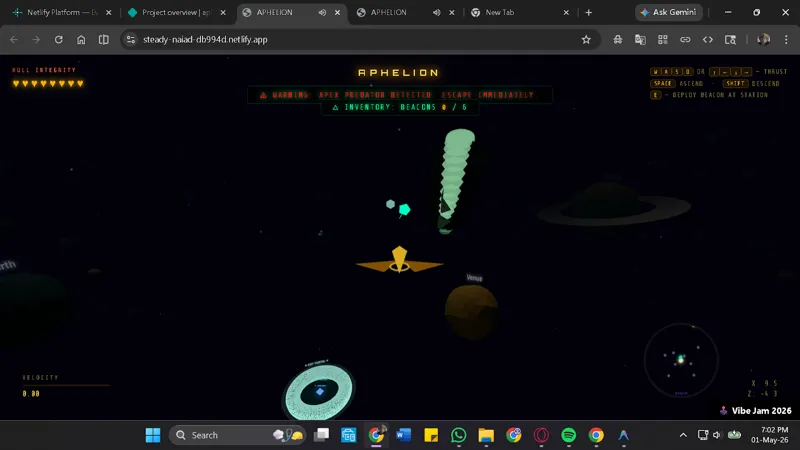Close the New Tab tab
Screen dimensions: 800x450
click(x=566, y=12)
